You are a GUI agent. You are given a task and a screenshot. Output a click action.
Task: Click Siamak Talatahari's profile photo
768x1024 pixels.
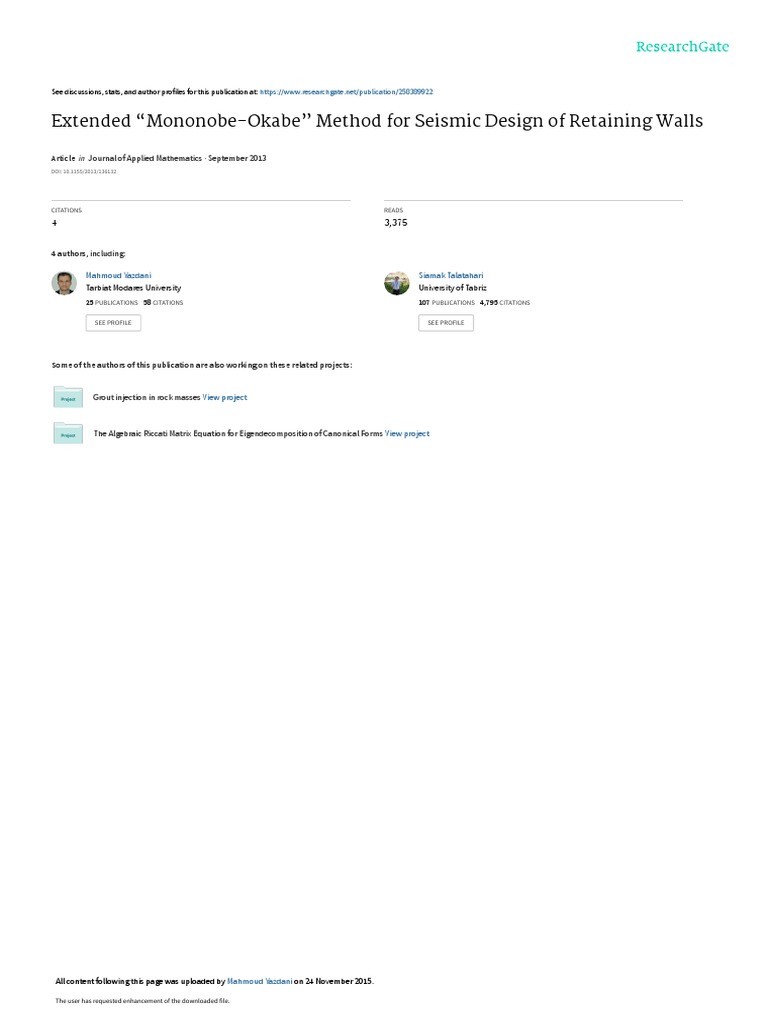coord(396,283)
